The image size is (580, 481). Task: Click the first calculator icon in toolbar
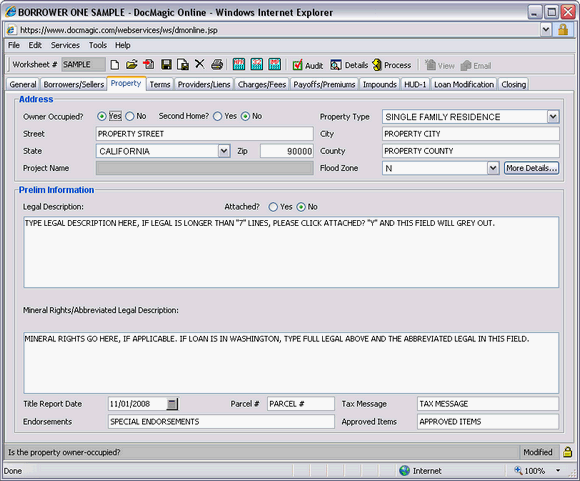pos(239,64)
